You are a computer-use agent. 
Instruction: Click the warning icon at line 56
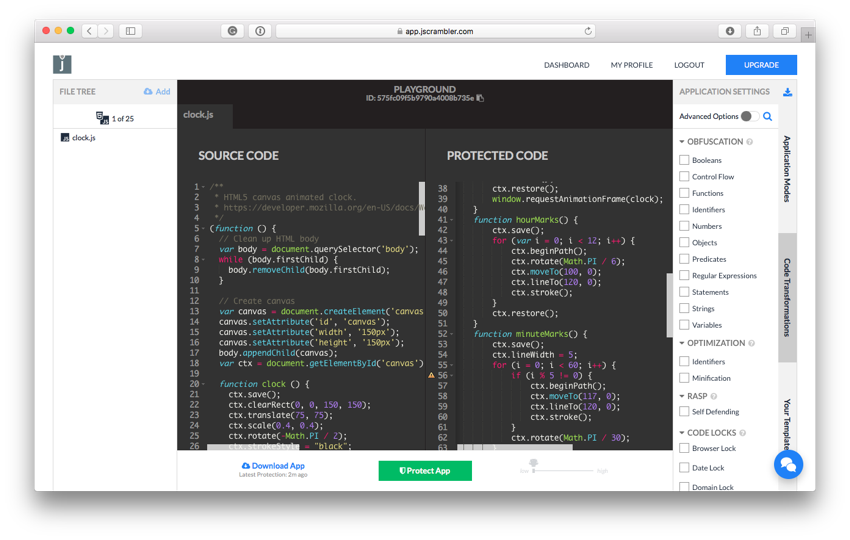click(432, 375)
